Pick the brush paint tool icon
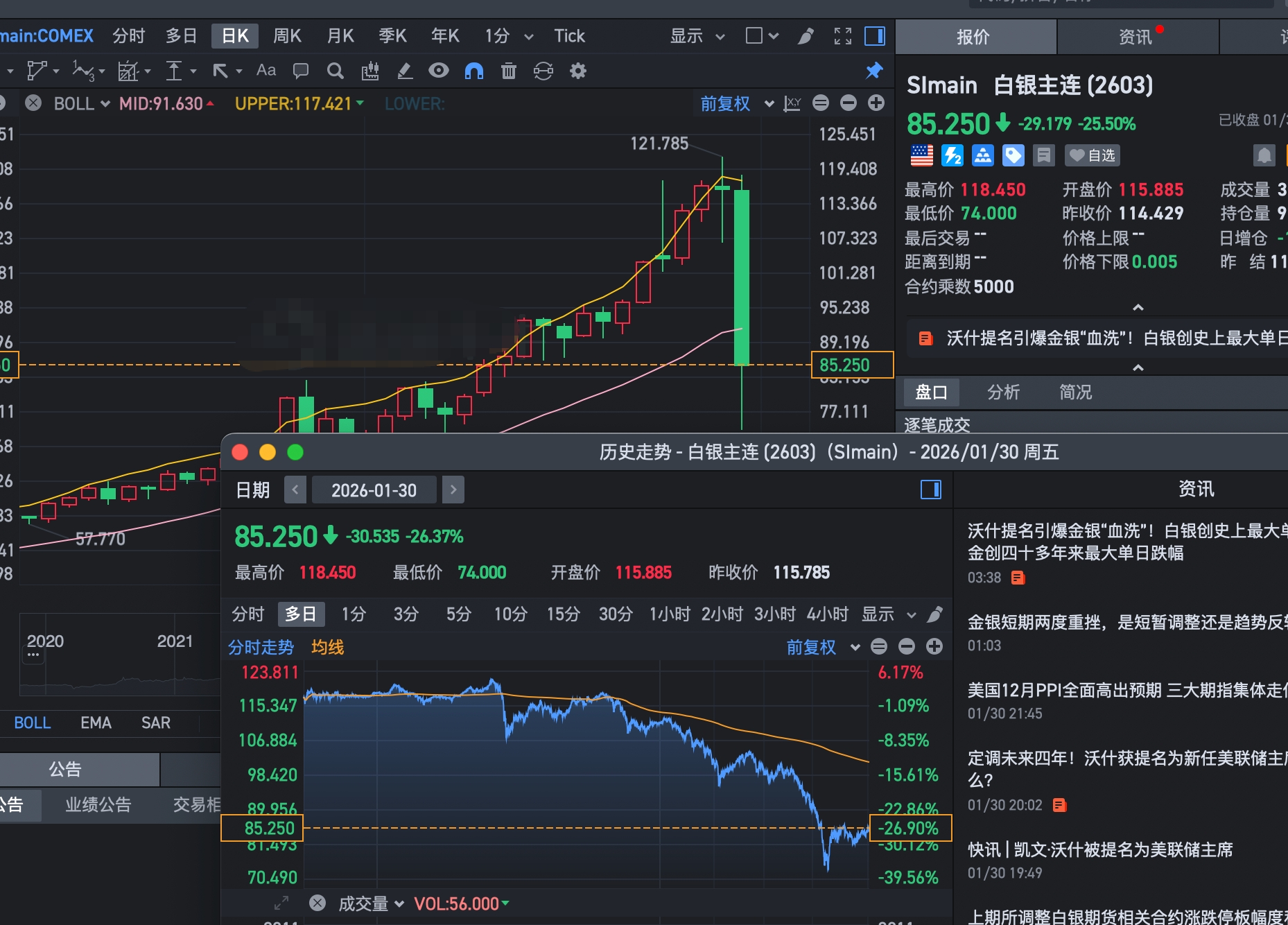Screen dimensions: 1288x925 point(806,36)
